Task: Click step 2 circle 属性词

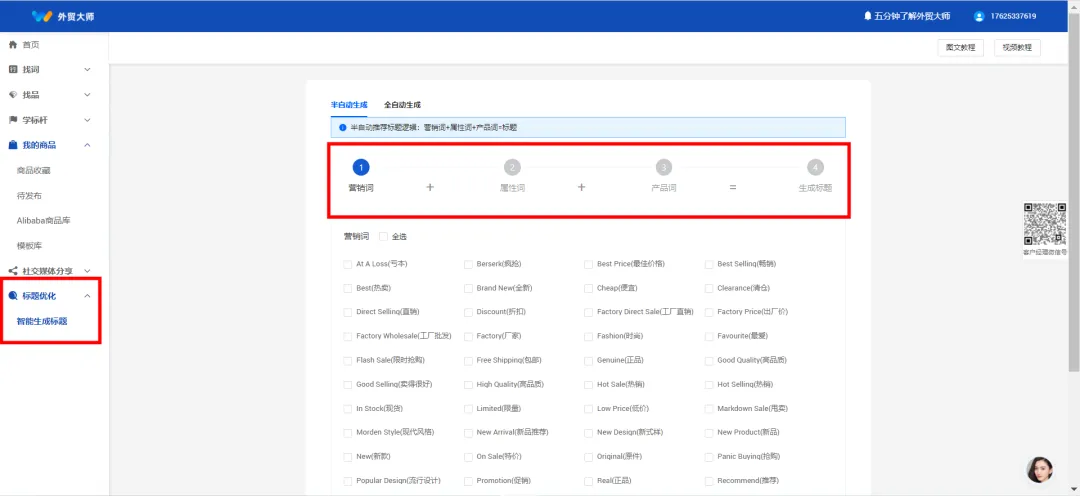Action: click(512, 167)
